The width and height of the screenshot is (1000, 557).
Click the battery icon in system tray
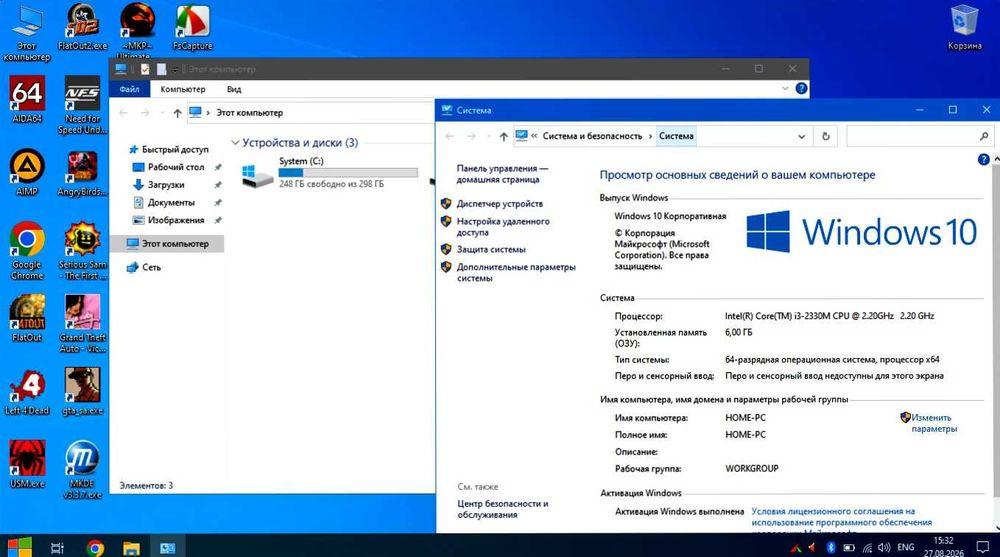(x=849, y=547)
